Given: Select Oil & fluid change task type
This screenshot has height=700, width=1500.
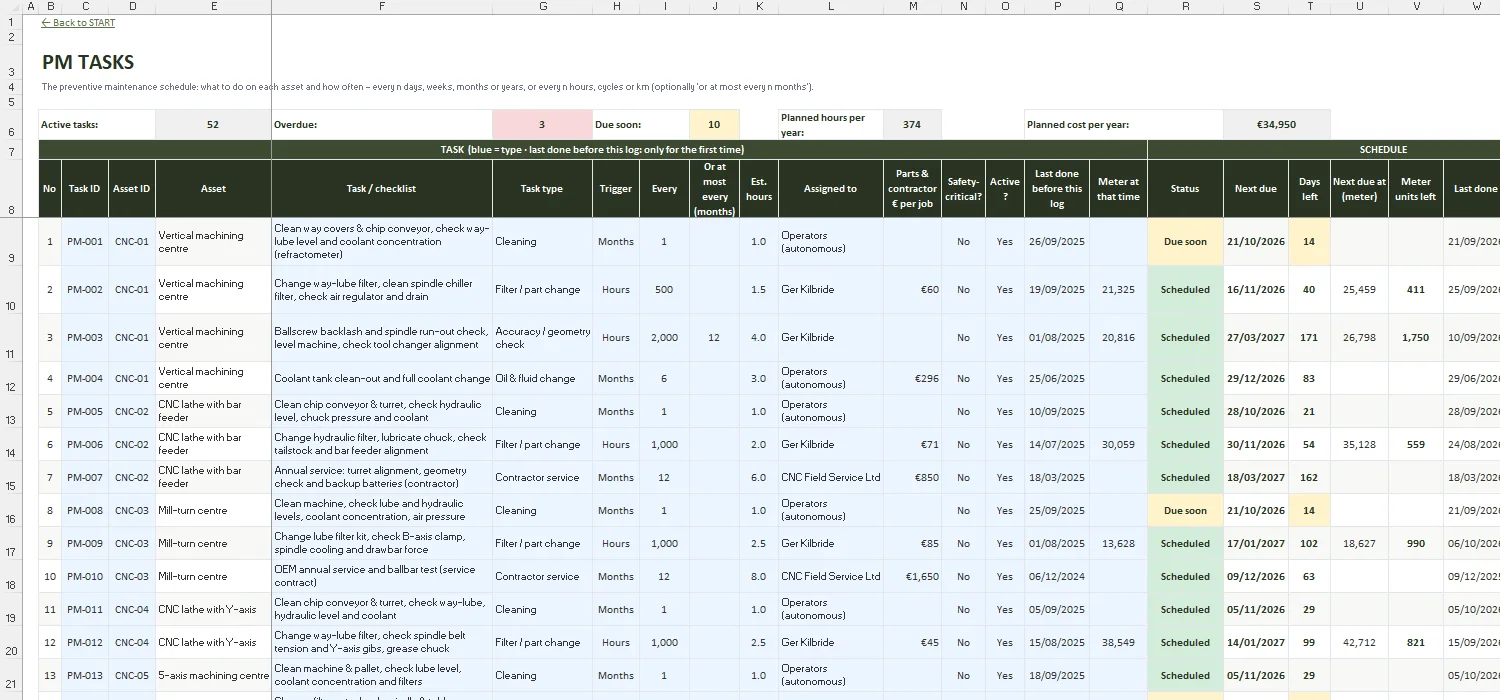Looking at the screenshot, I should [542, 379].
